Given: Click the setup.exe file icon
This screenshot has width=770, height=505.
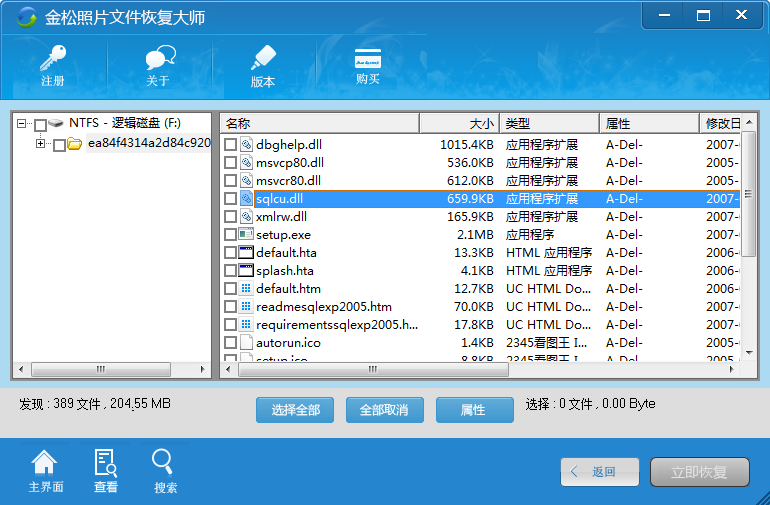Looking at the screenshot, I should pyautogui.click(x=246, y=234).
